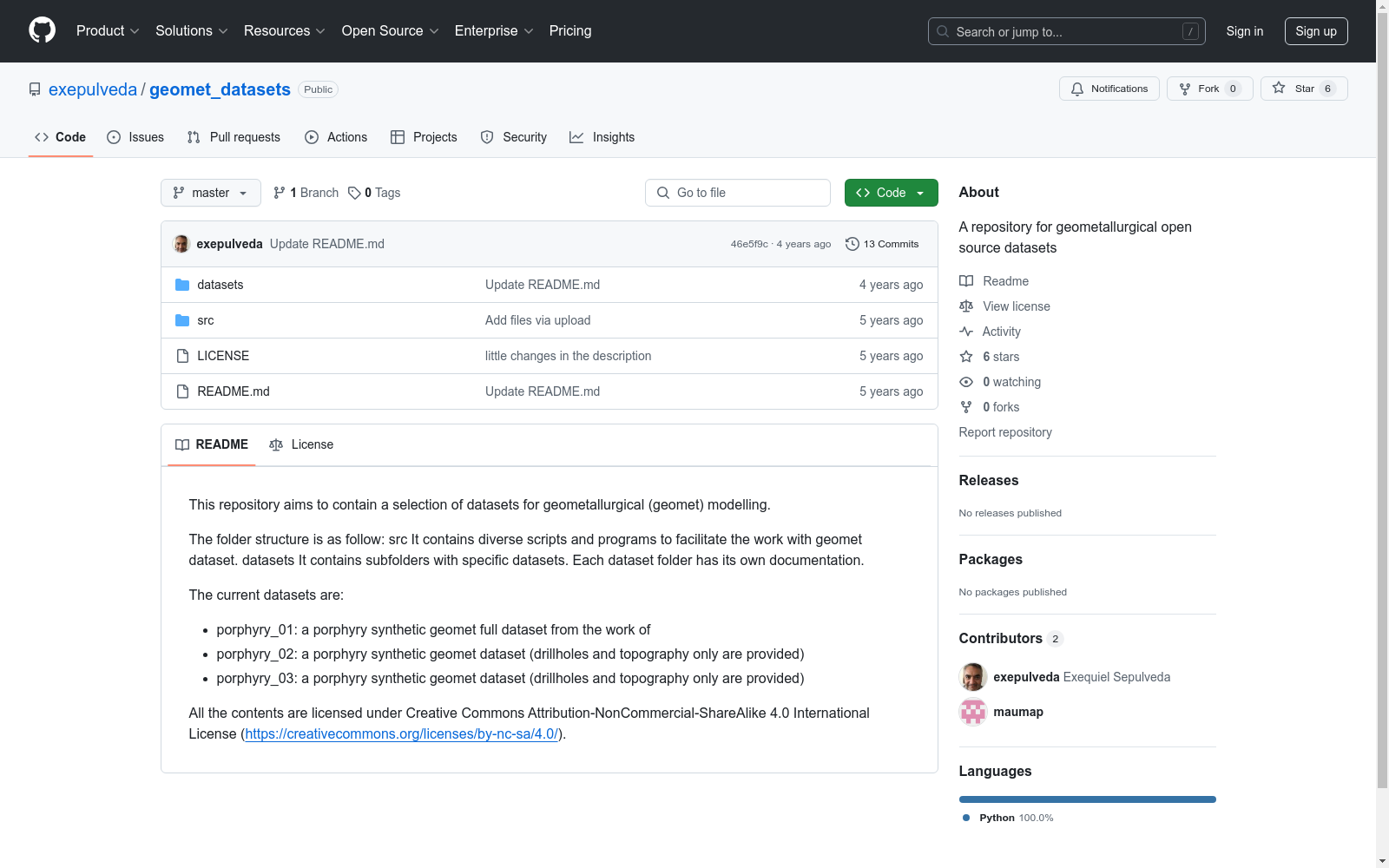Go to the Security tab

tap(514, 137)
